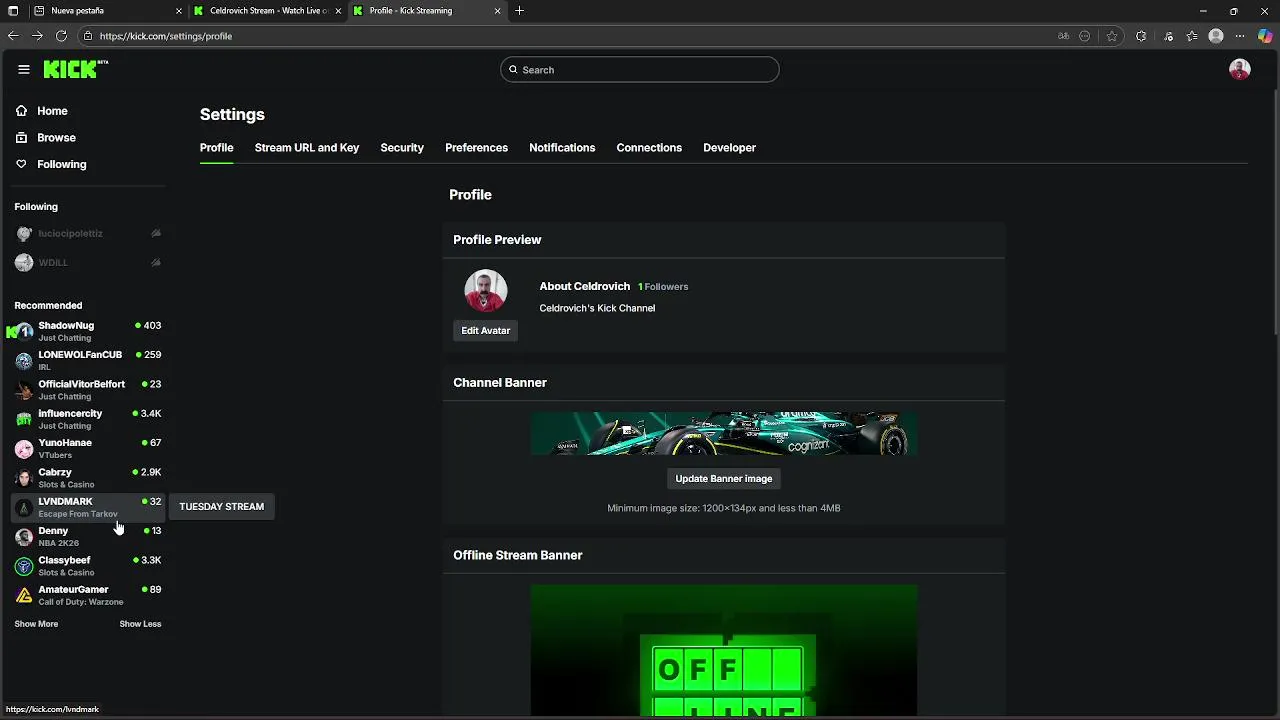
Task: Go back with the browser back arrow
Action: coord(13,36)
